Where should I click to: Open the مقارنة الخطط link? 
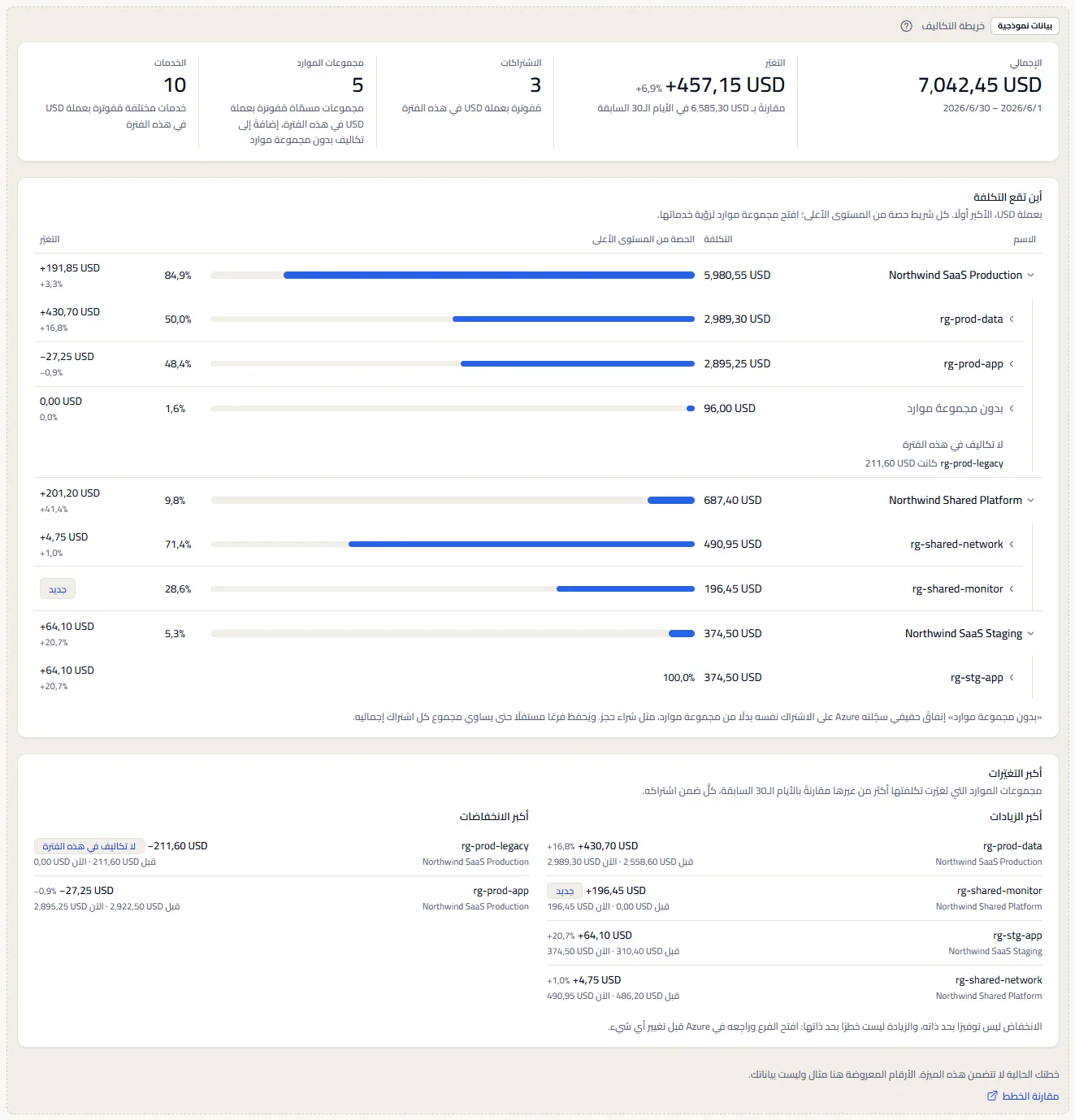pyautogui.click(x=1023, y=1096)
